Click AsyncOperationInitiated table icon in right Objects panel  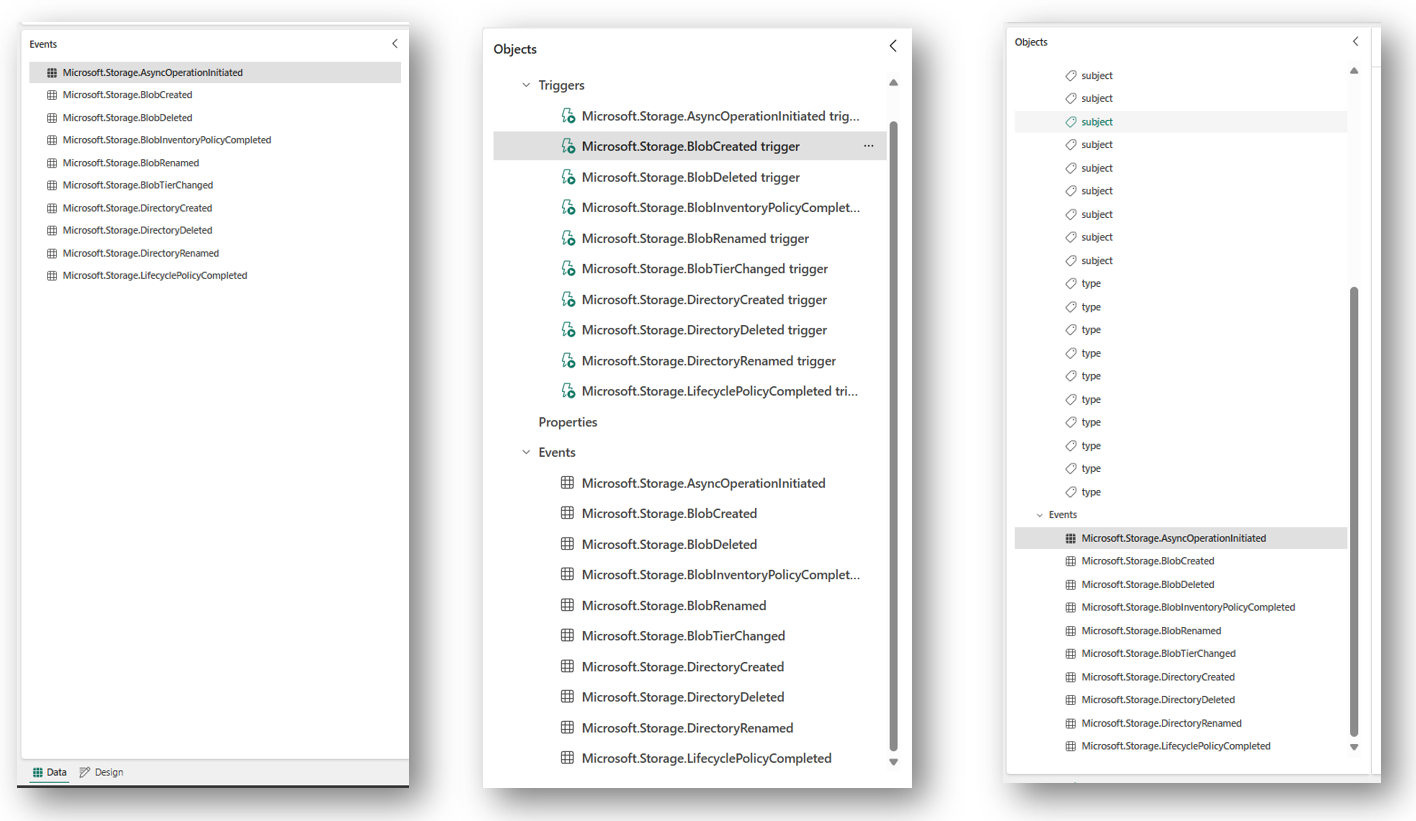(1071, 538)
